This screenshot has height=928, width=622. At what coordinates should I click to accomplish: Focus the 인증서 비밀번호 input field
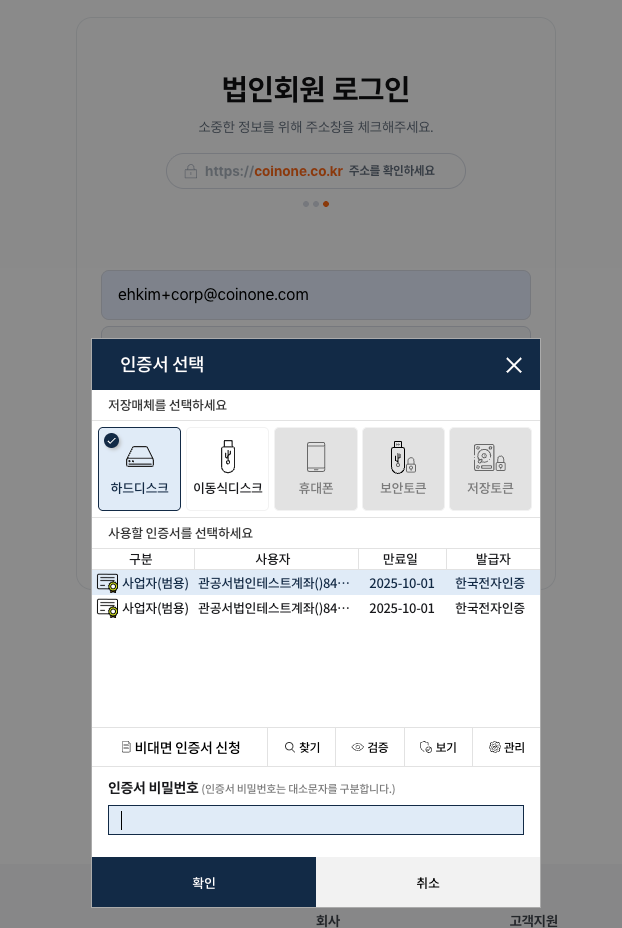pyautogui.click(x=315, y=820)
